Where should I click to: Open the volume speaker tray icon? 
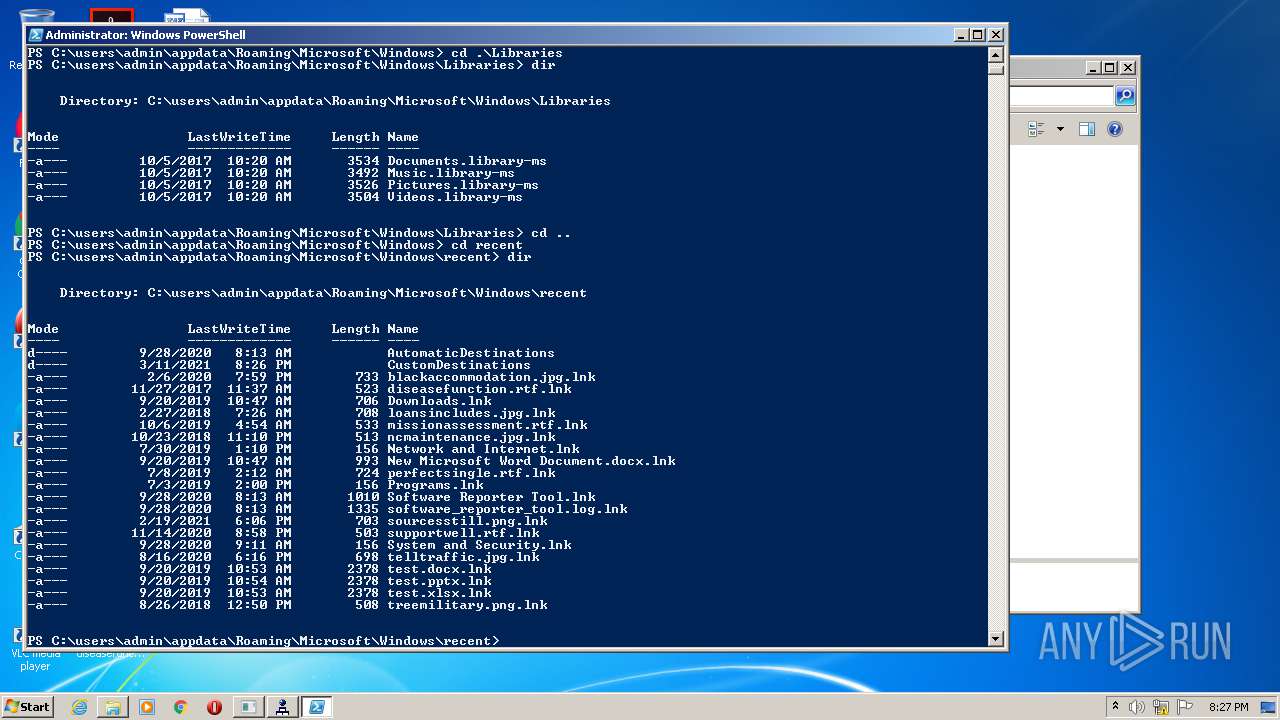point(1137,707)
